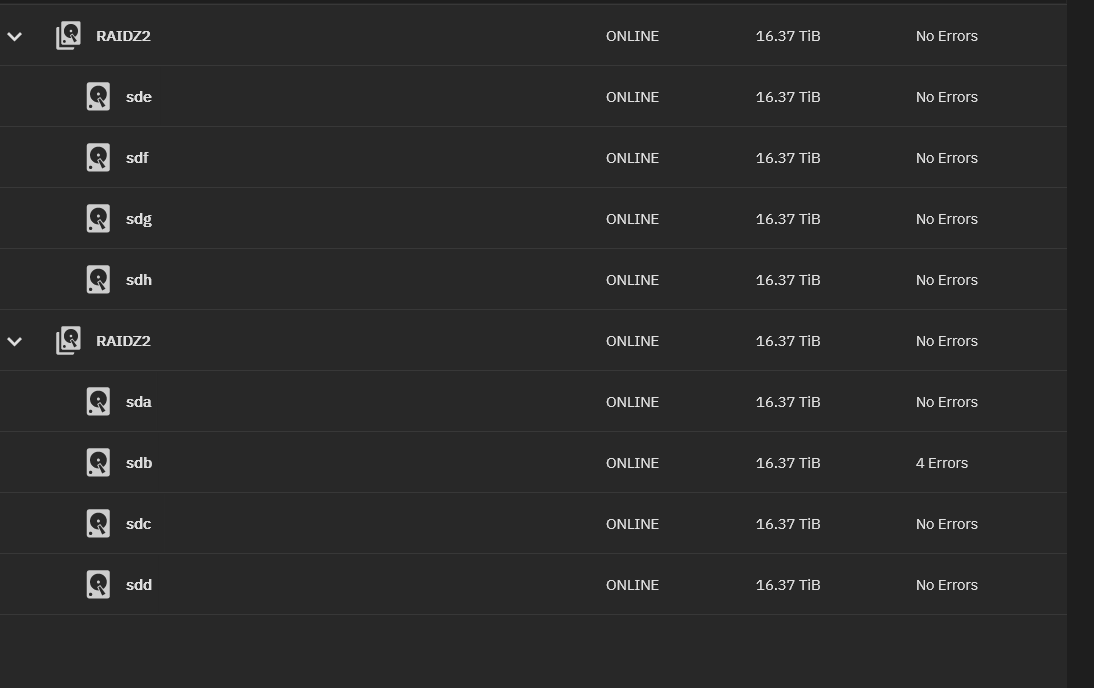Screen dimensions: 1094x688
Task: Click the sdg disk icon
Action: (98, 219)
